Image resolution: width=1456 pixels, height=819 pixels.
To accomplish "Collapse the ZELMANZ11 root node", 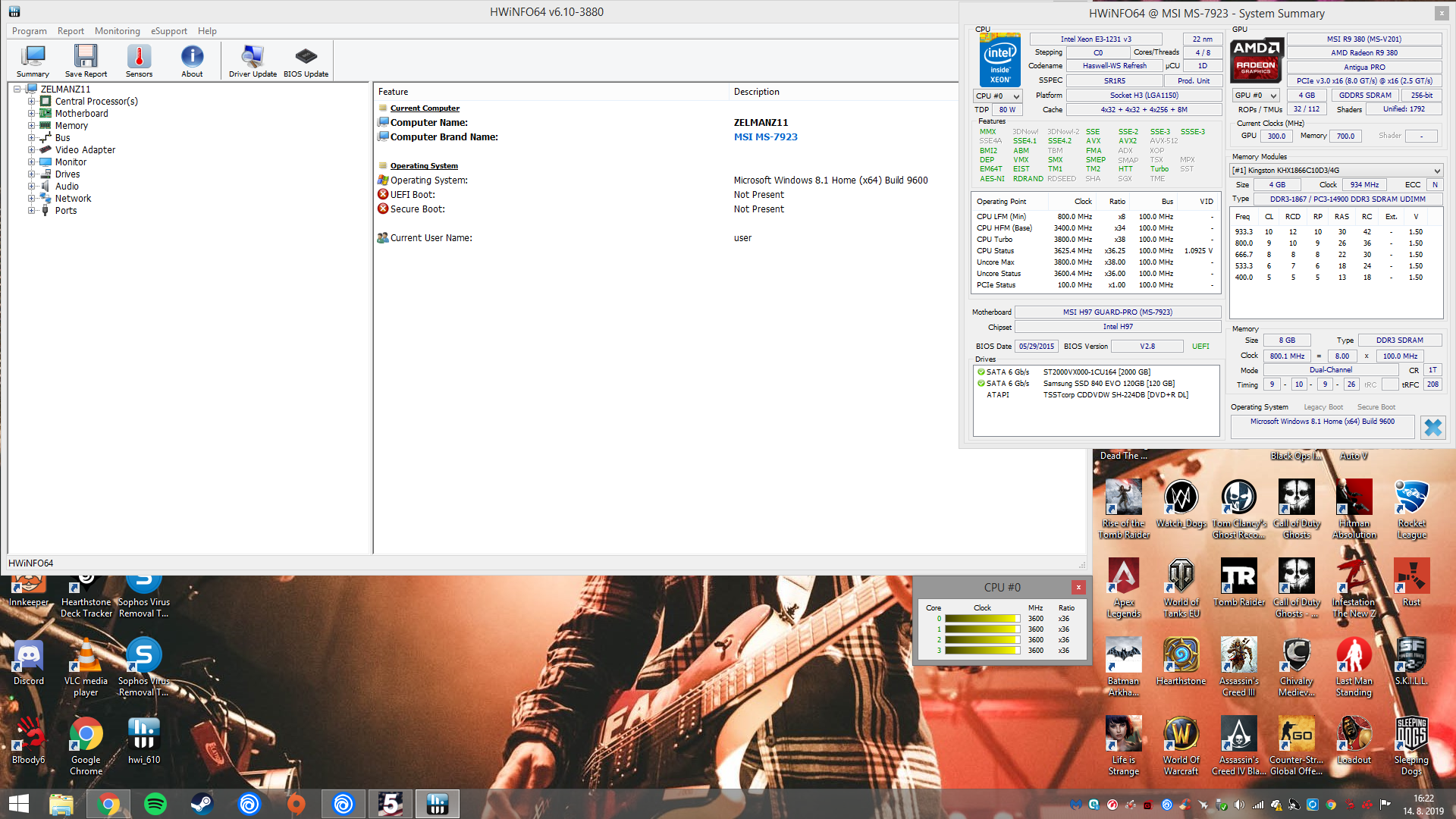I will pos(17,89).
